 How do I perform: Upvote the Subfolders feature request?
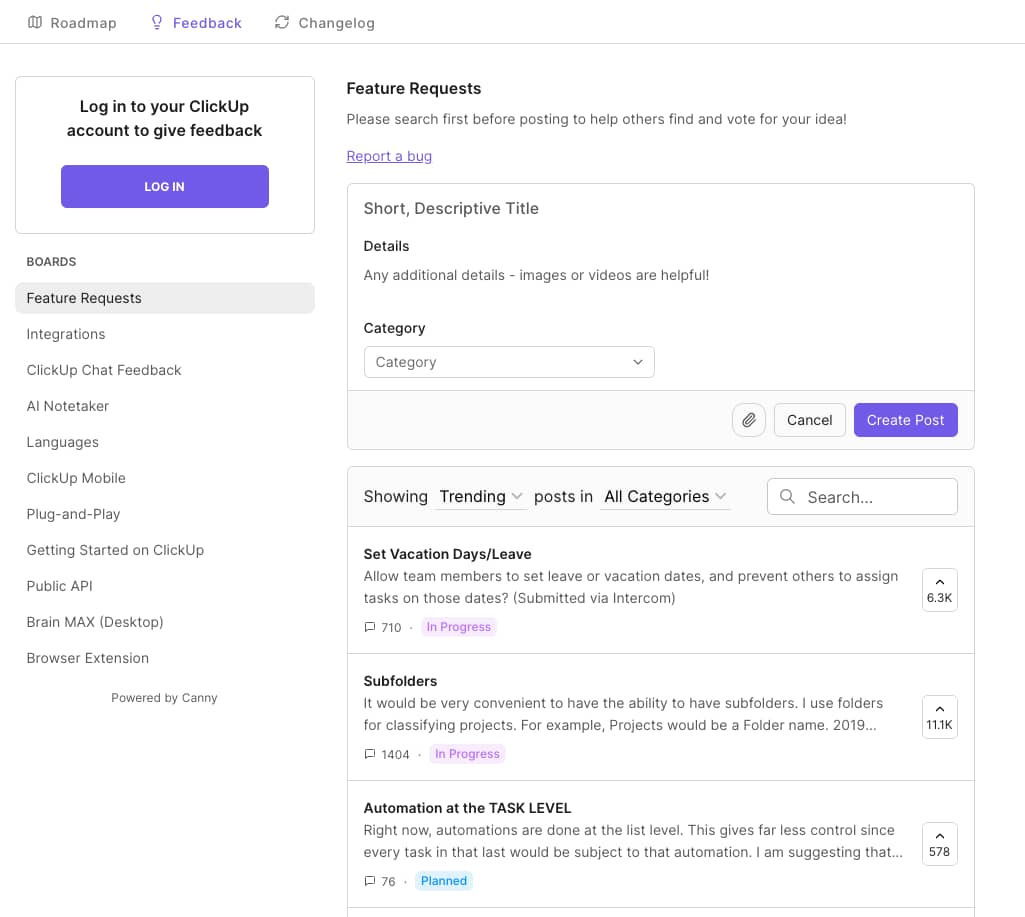coord(939,716)
